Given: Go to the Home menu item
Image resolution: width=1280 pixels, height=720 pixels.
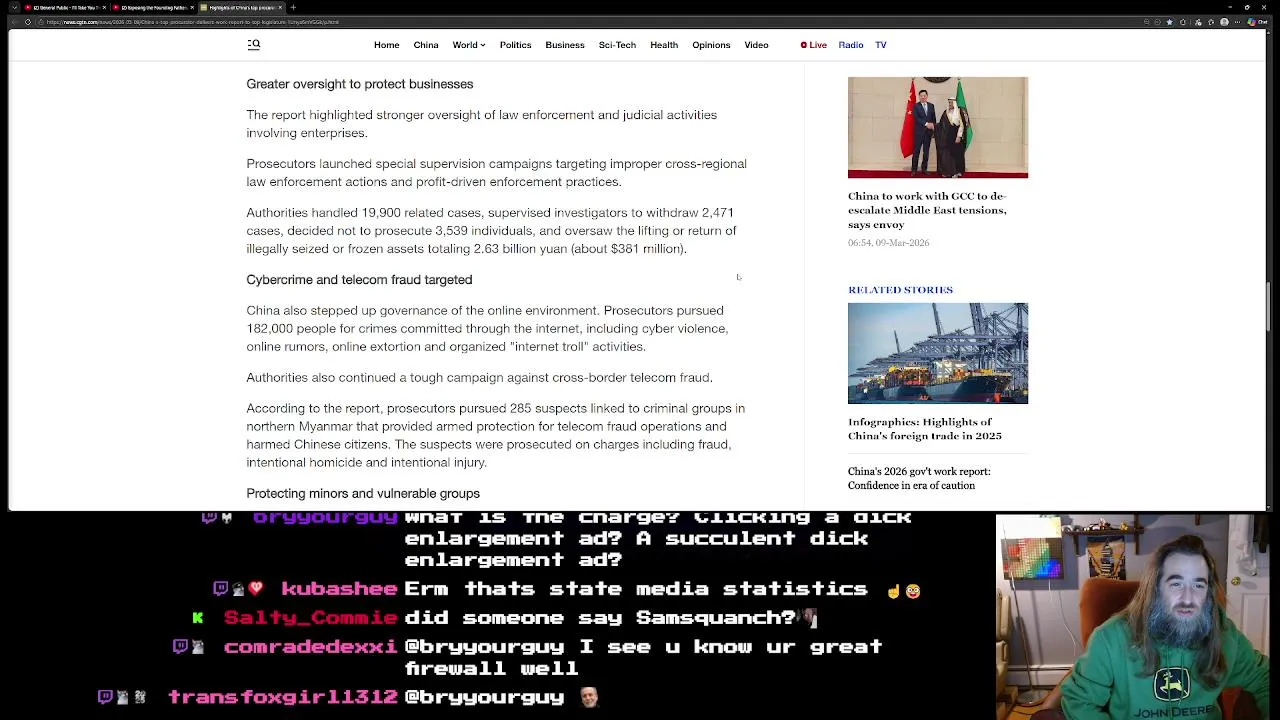Looking at the screenshot, I should click(386, 45).
